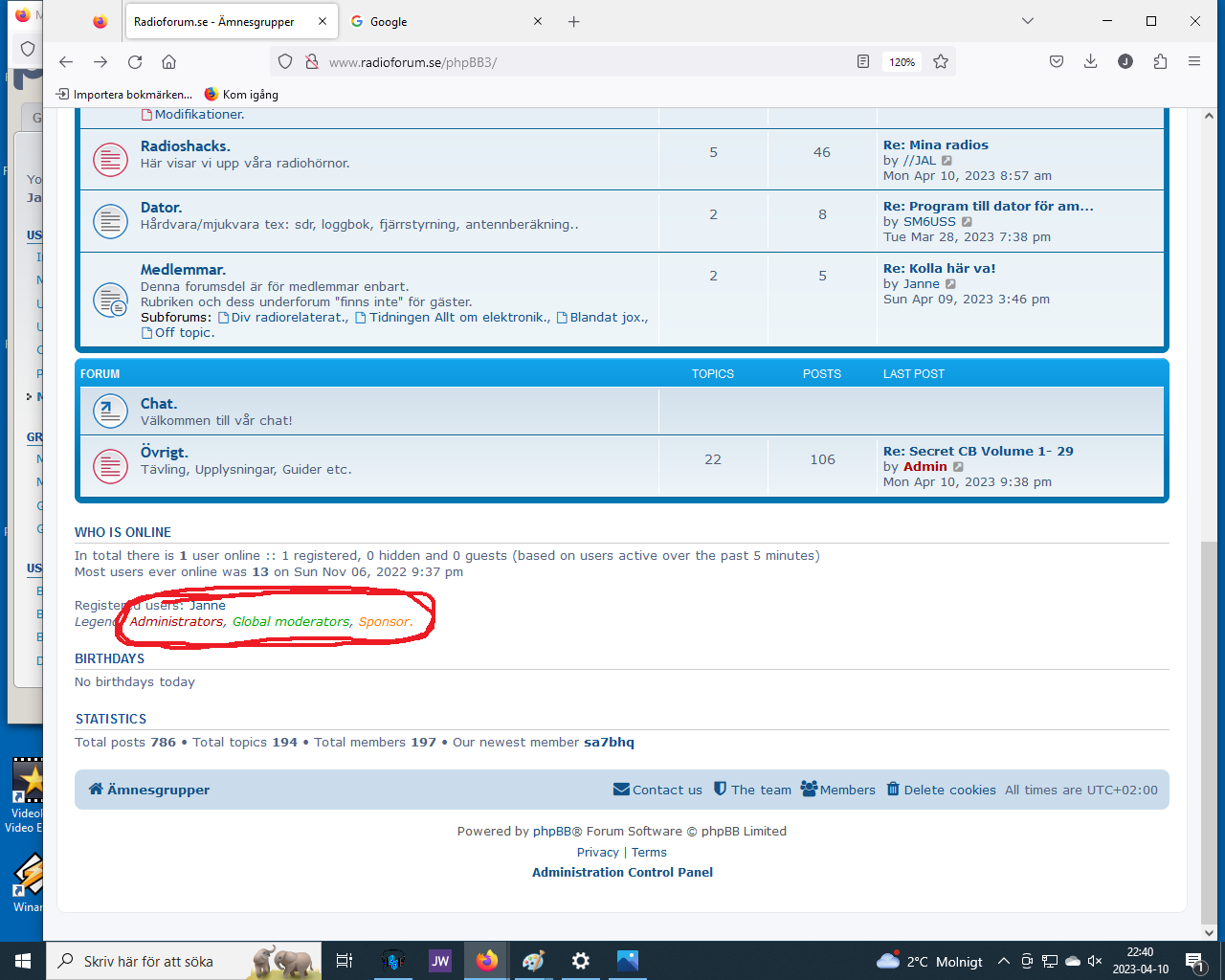Click the Radioshacks forum icon
Image resolution: width=1225 pixels, height=980 pixels.
coord(110,160)
